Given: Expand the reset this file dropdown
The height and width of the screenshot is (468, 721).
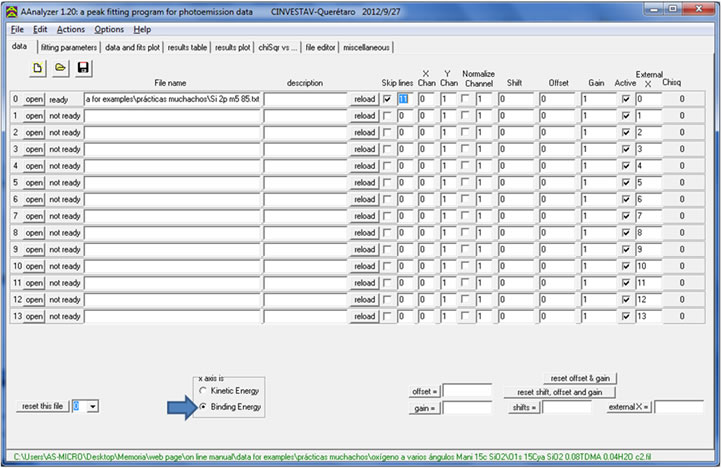Looking at the screenshot, I should [x=93, y=406].
